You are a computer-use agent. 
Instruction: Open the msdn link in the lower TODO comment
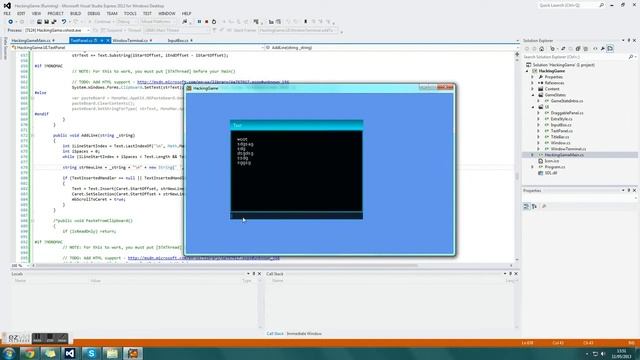pyautogui.click(x=204, y=258)
